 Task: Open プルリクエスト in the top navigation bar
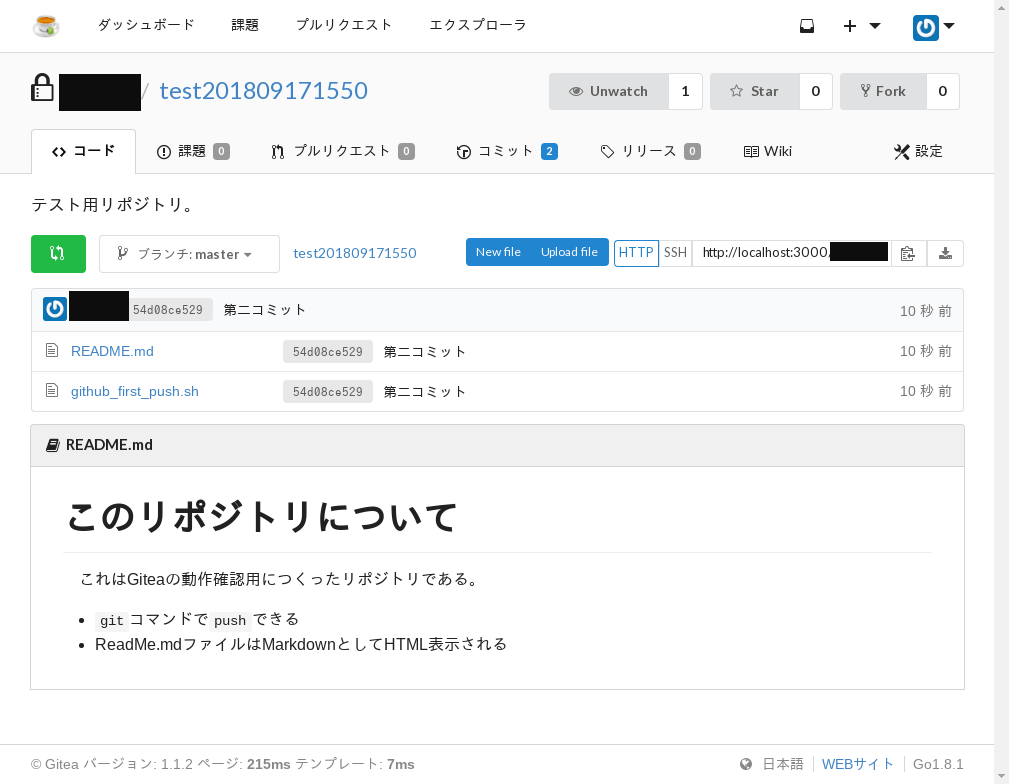[344, 25]
